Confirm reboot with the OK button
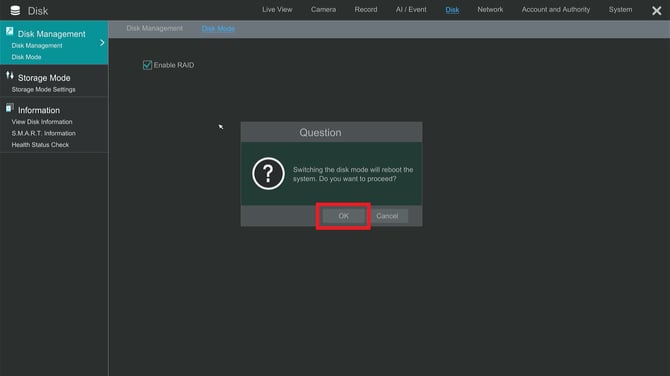 point(344,216)
